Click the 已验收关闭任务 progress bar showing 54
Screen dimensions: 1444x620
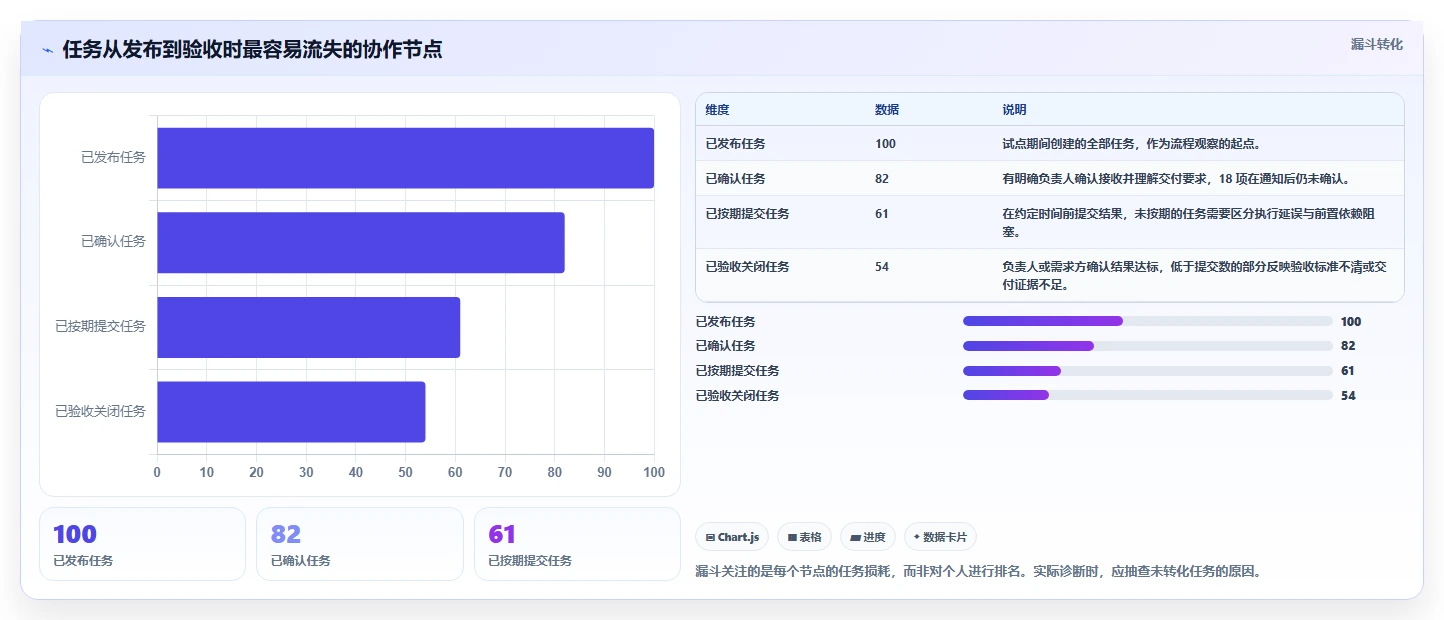tap(1147, 395)
